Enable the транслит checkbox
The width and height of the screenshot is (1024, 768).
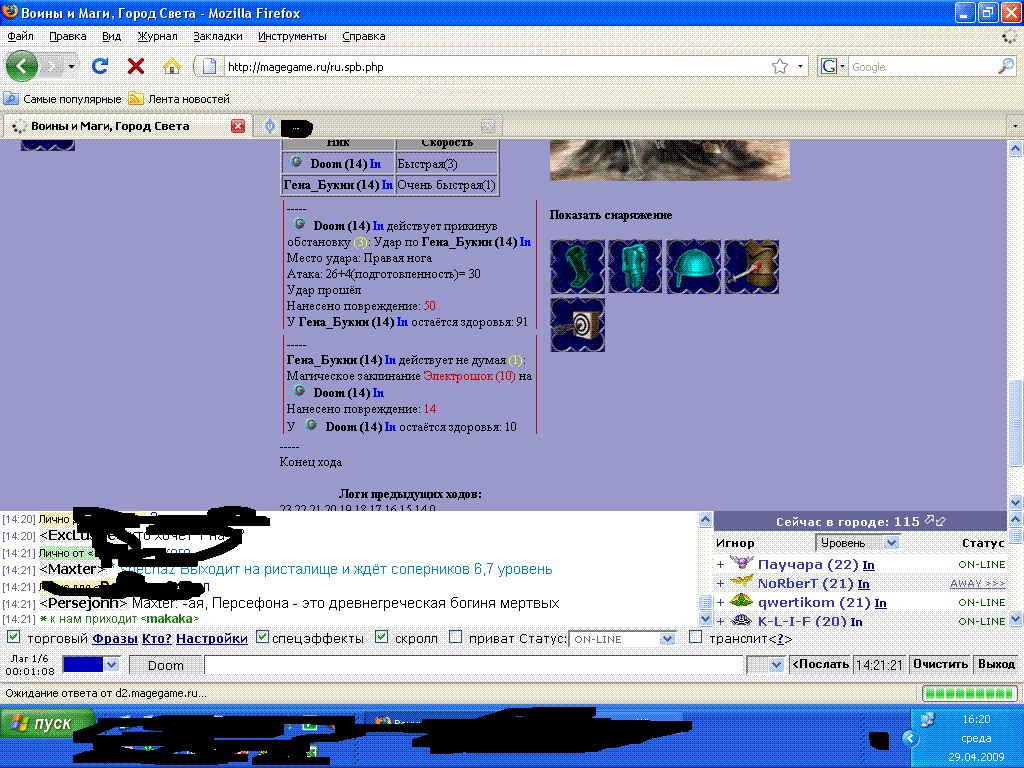click(696, 637)
